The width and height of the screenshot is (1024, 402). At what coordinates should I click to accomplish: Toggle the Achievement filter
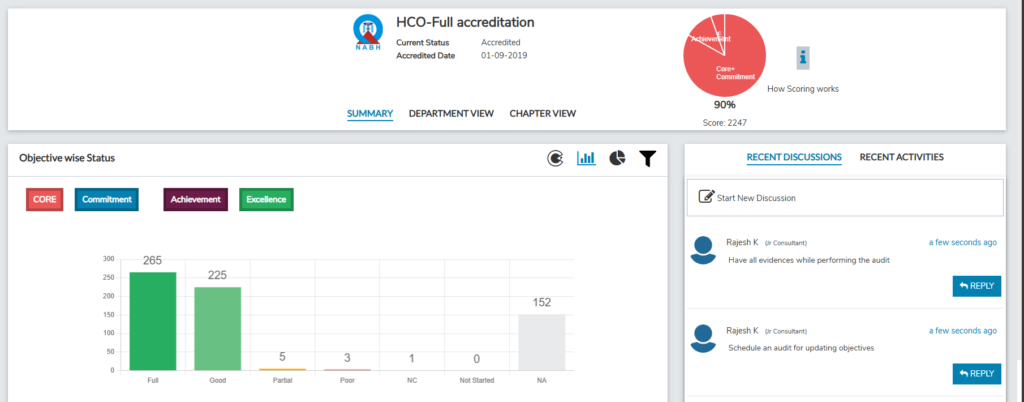coord(196,199)
